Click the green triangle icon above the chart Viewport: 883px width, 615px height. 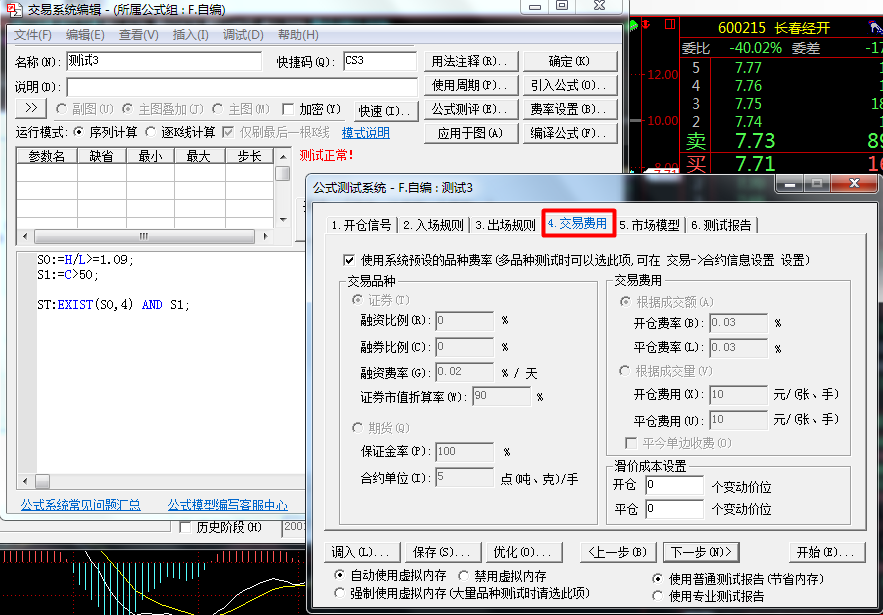634,24
